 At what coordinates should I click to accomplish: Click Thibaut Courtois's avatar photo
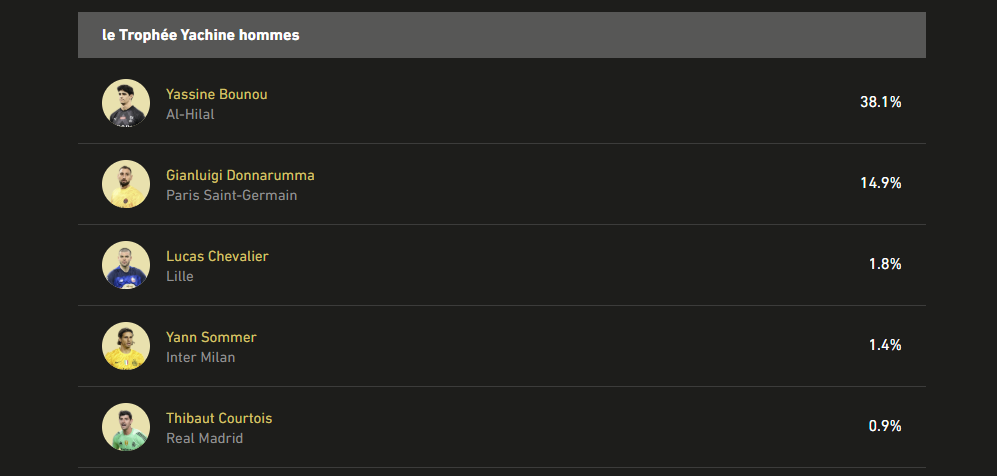point(126,427)
